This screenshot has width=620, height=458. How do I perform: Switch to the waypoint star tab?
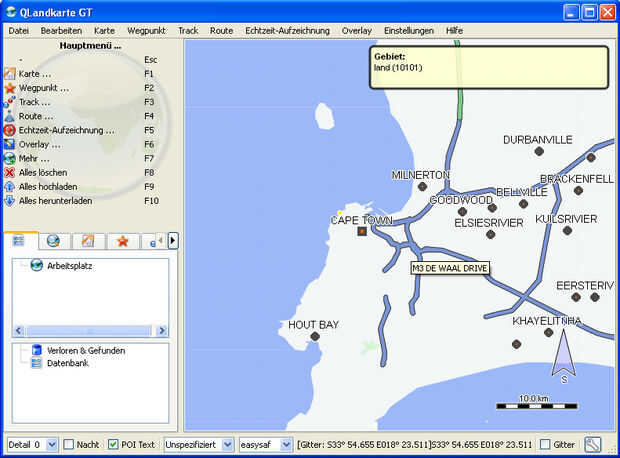pyautogui.click(x=123, y=240)
